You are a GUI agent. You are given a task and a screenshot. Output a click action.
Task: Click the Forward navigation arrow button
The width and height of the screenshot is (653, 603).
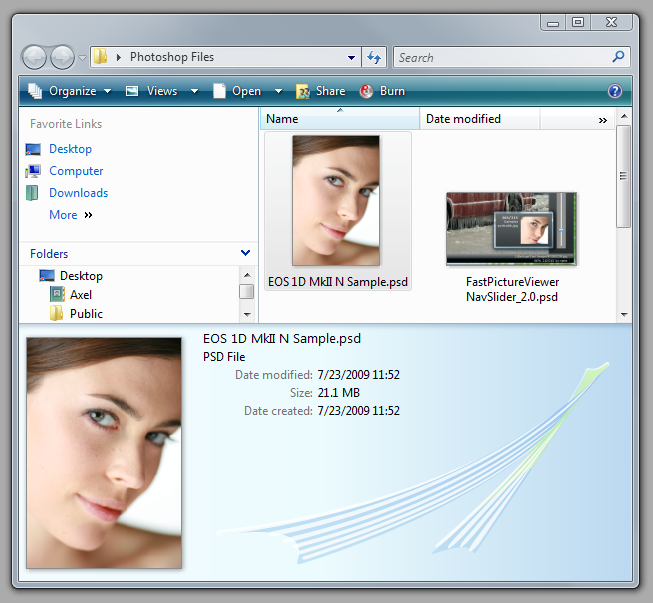click(62, 57)
